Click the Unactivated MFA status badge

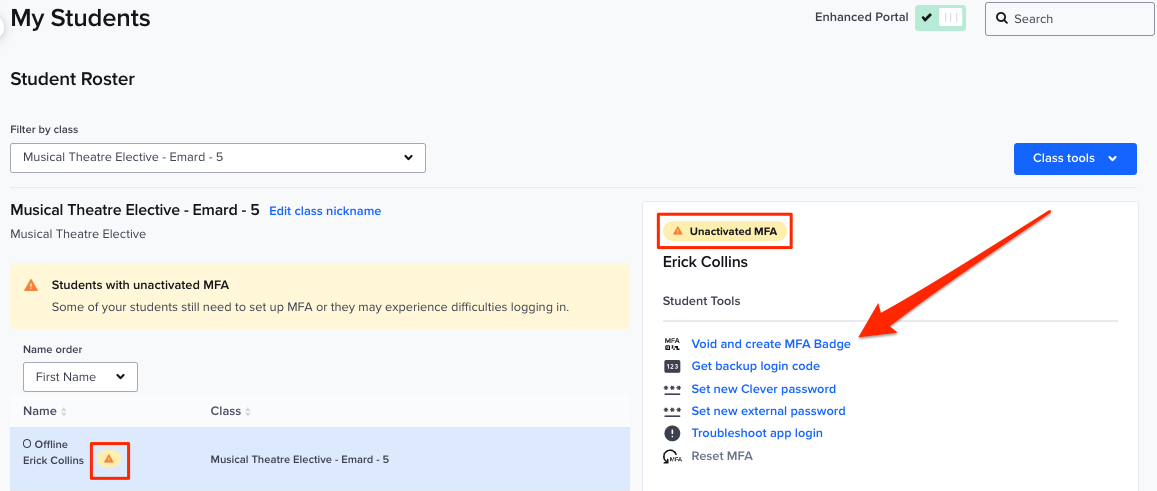pyautogui.click(x=725, y=231)
